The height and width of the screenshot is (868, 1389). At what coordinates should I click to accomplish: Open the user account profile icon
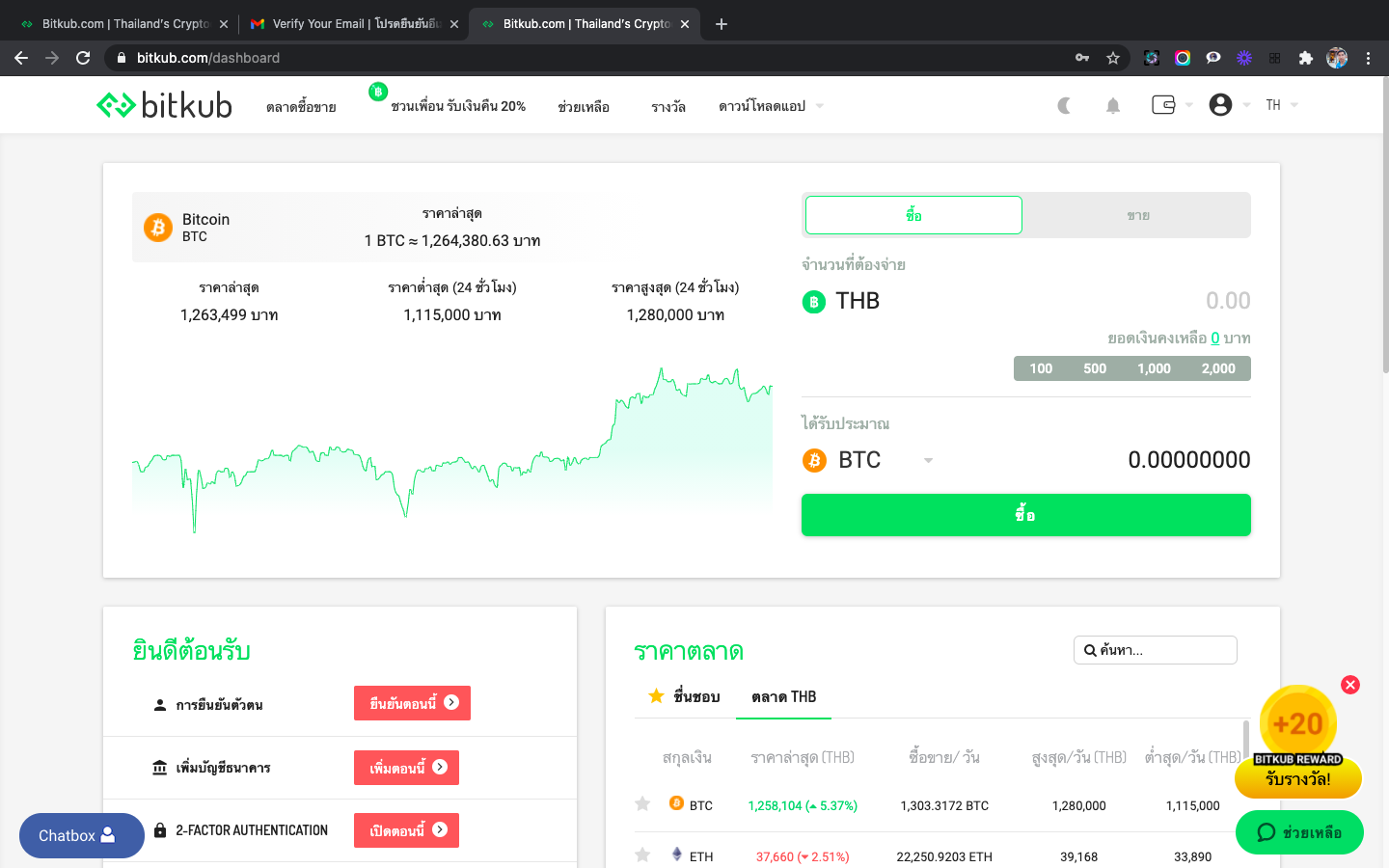(1220, 104)
